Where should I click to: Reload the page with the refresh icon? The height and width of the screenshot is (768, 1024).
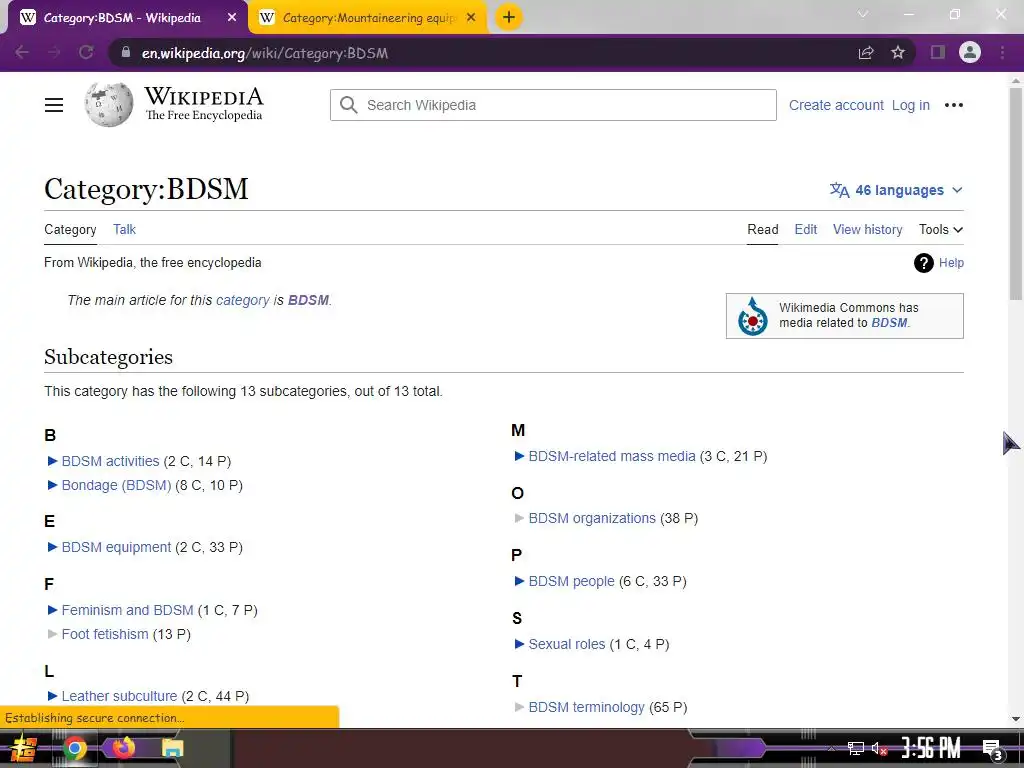pos(86,52)
